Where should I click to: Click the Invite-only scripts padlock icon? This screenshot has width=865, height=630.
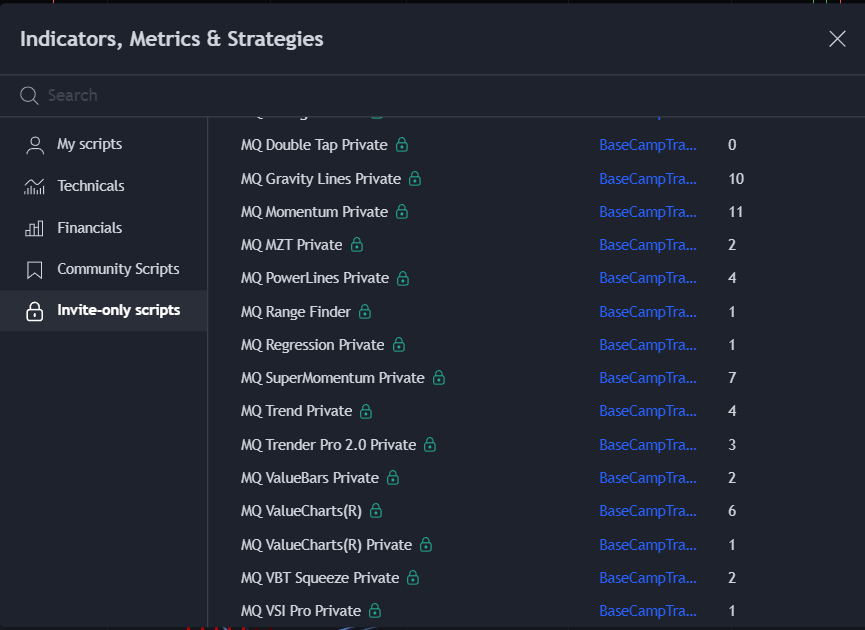pyautogui.click(x=34, y=311)
